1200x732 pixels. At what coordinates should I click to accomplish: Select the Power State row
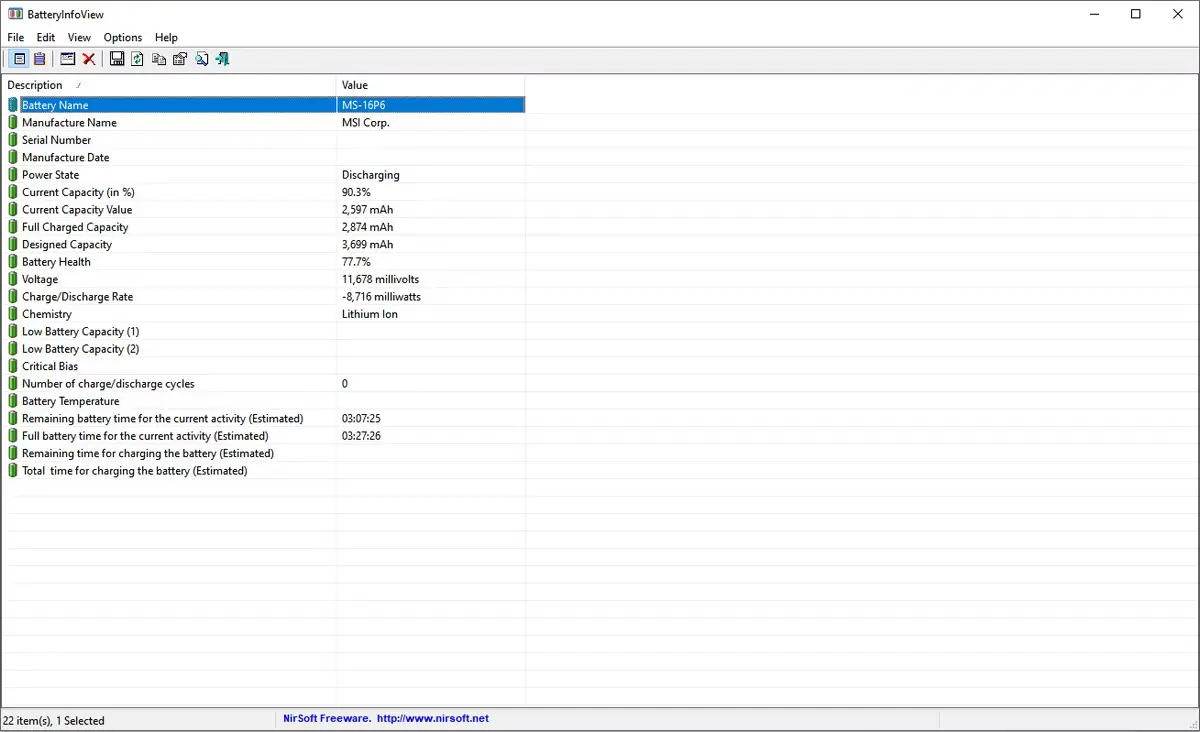click(x=264, y=174)
